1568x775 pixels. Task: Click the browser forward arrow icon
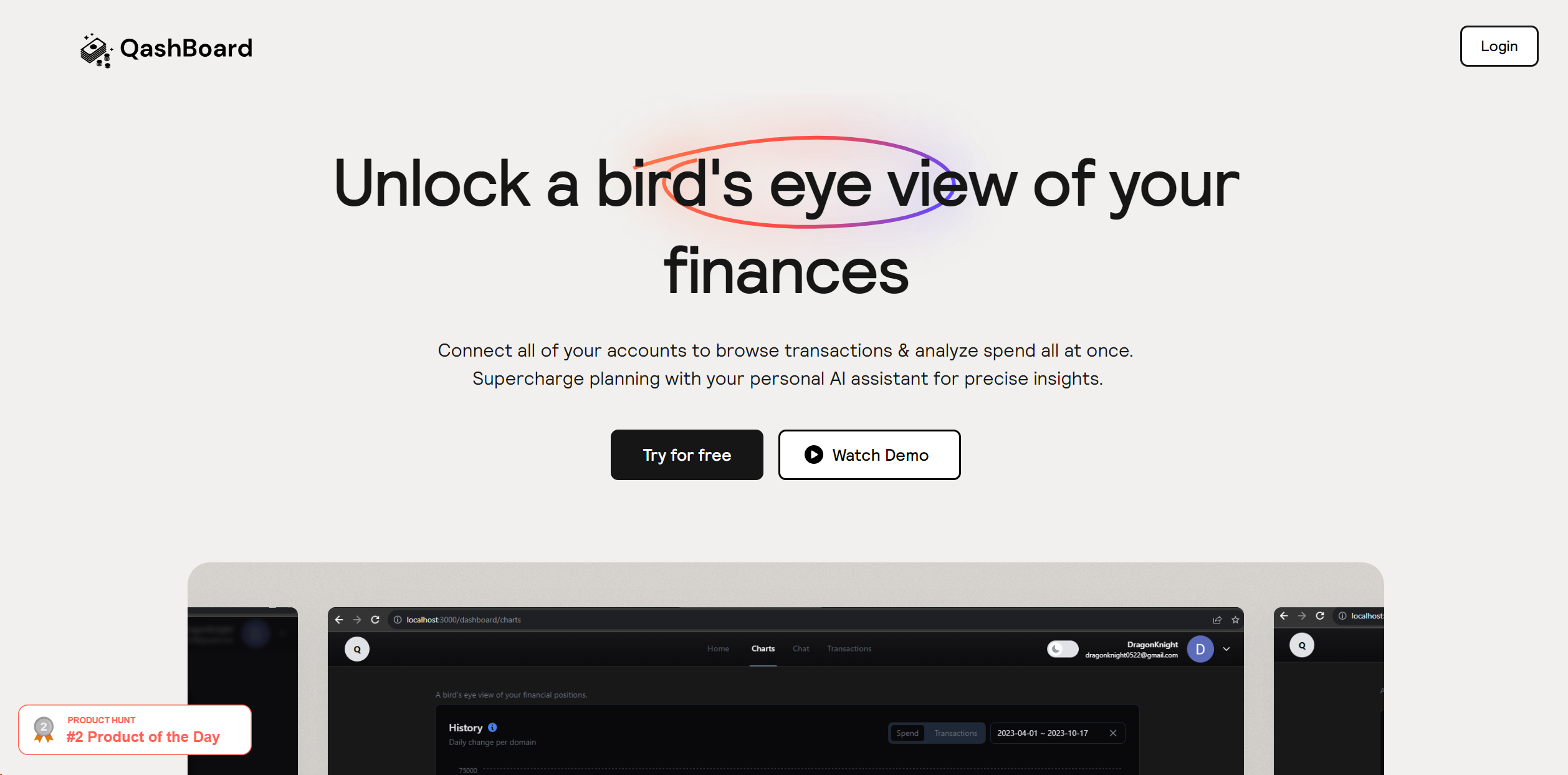click(357, 619)
